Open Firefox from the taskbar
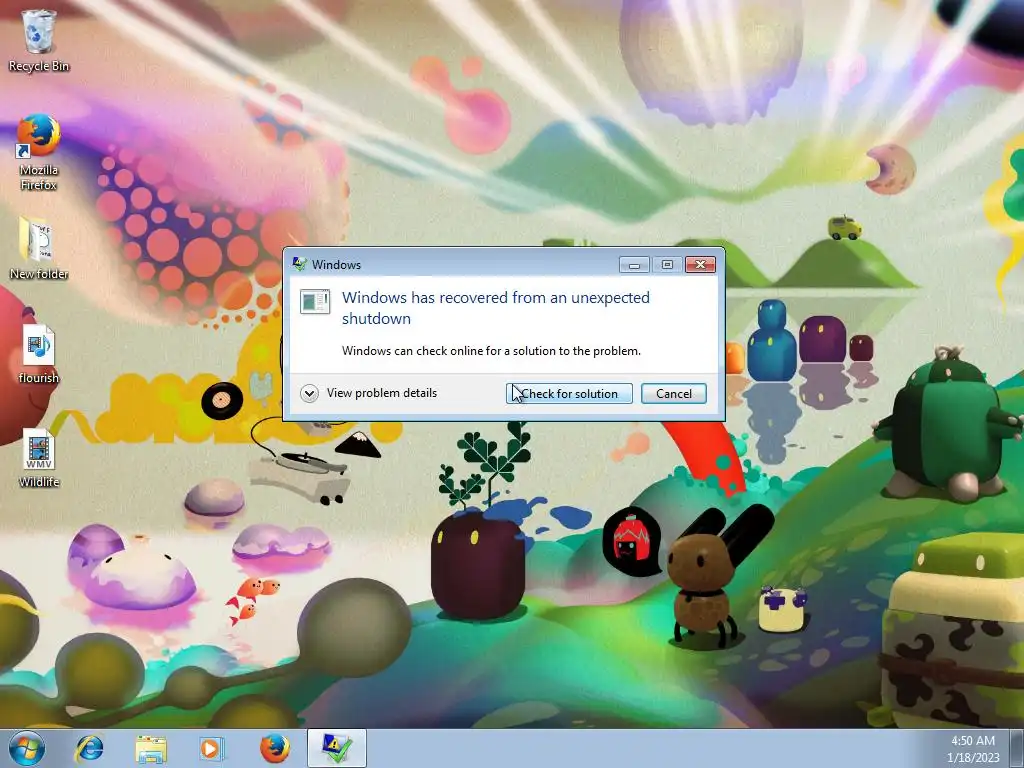Viewport: 1024px width, 768px height. click(x=274, y=748)
